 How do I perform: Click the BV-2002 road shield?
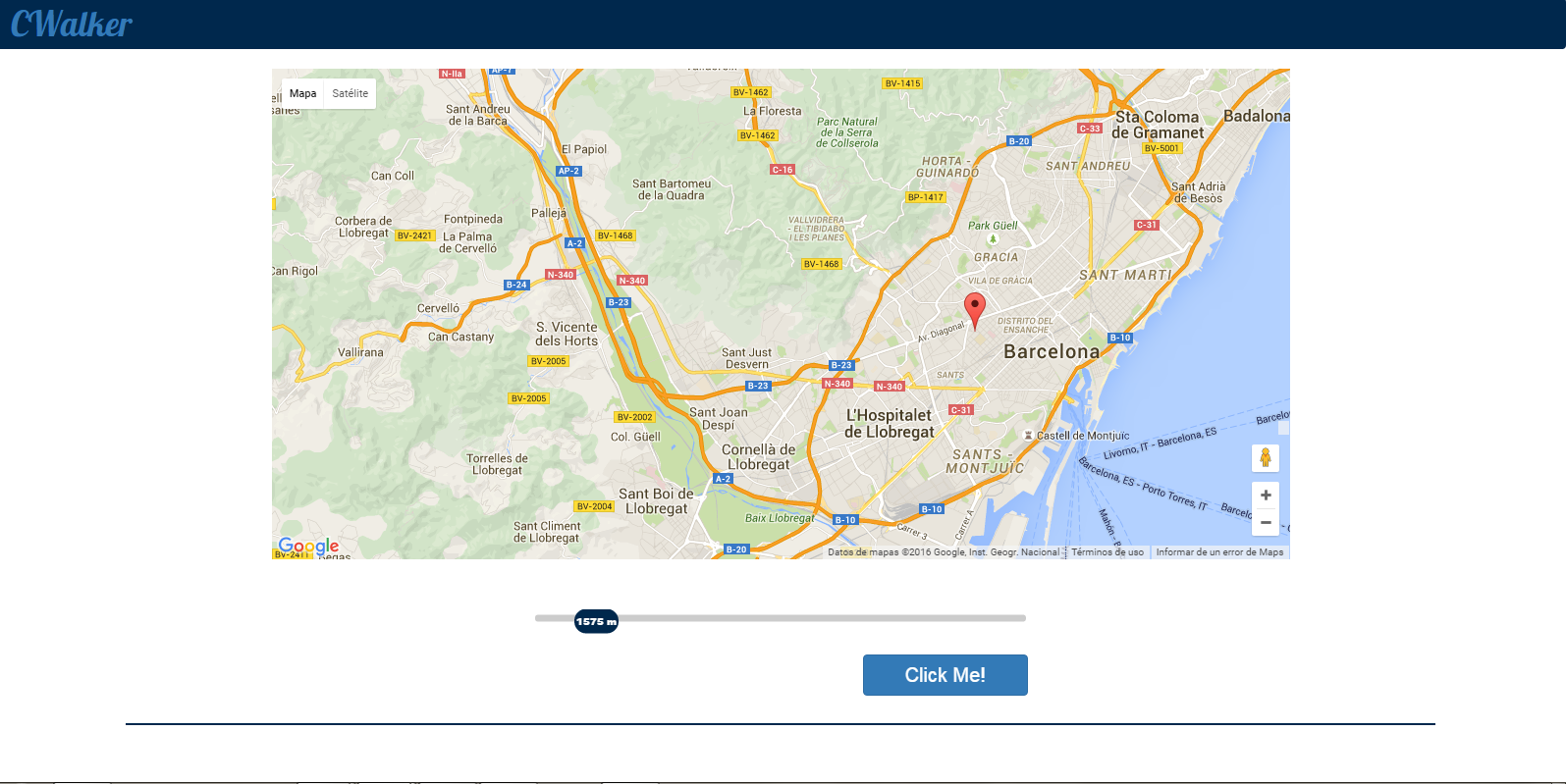tap(634, 417)
